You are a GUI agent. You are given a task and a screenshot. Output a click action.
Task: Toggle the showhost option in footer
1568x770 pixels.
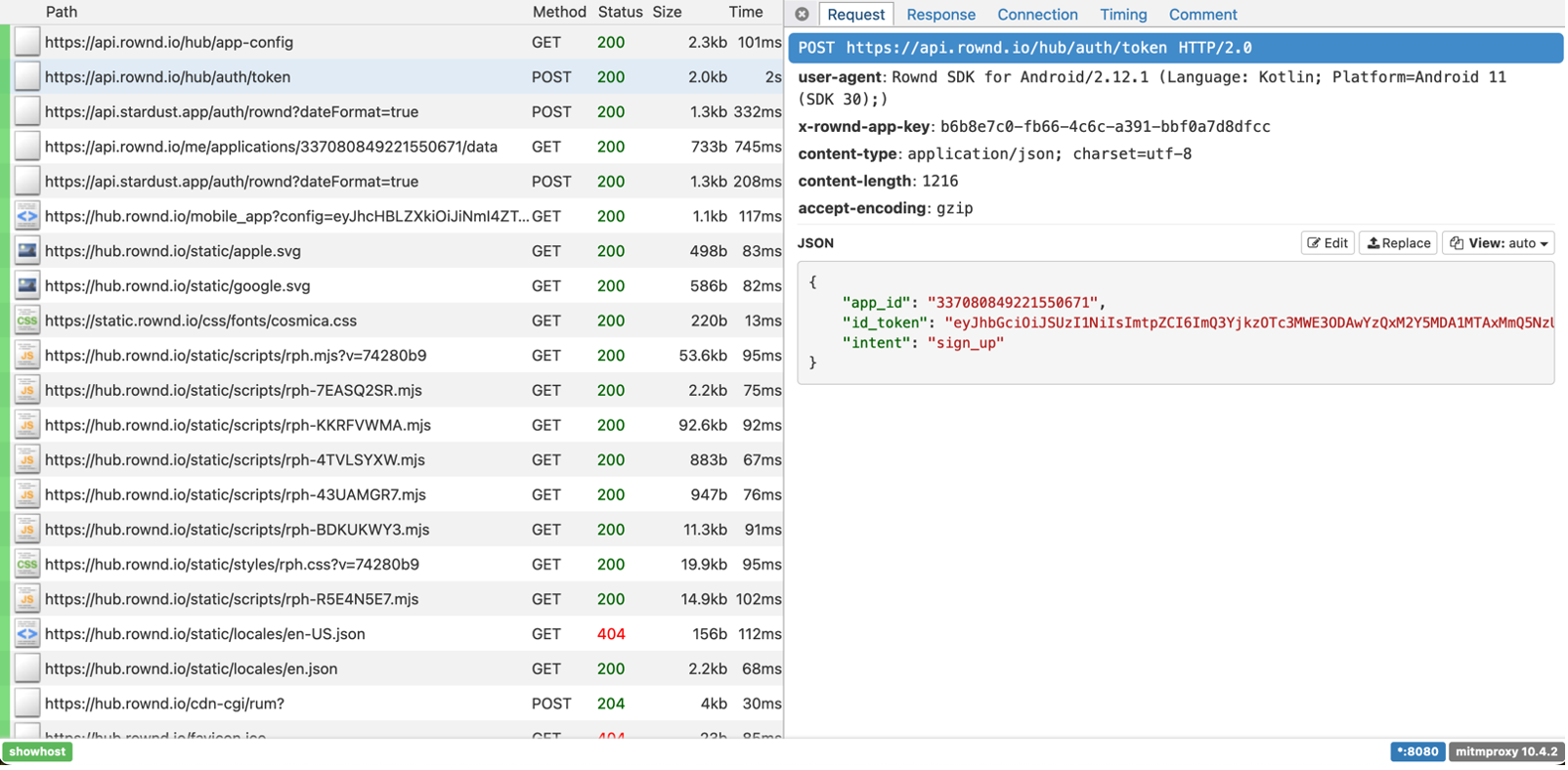(x=38, y=751)
